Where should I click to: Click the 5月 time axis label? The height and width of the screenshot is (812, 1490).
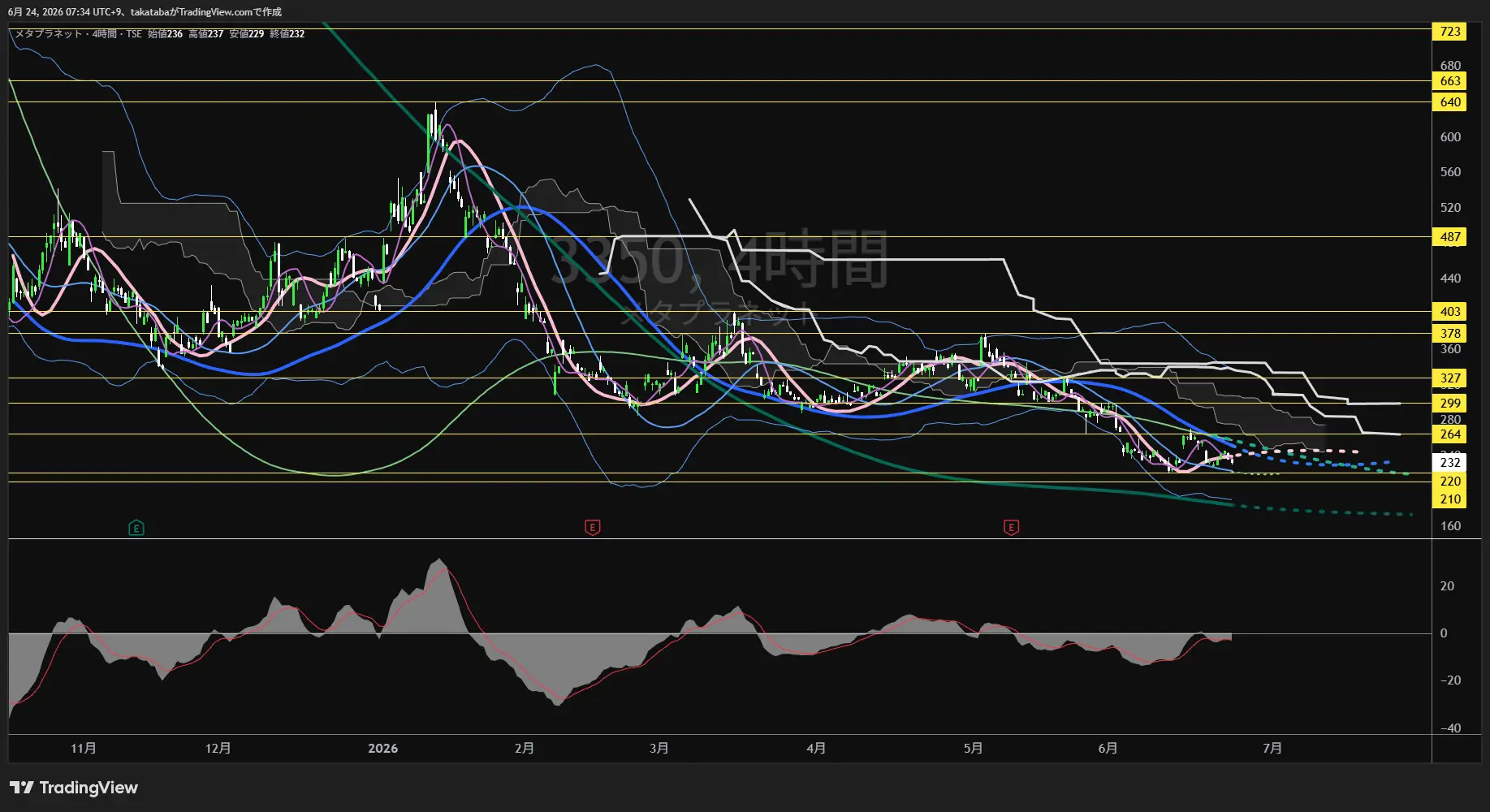974,749
